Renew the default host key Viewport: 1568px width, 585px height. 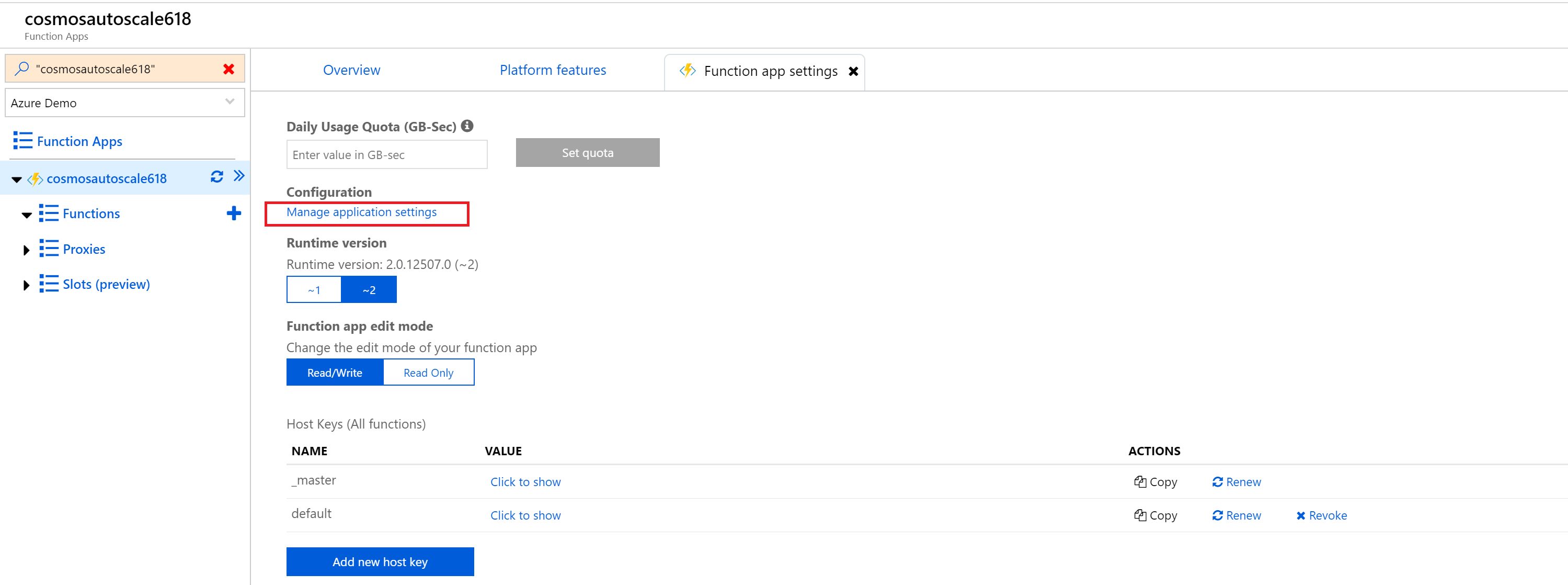(x=1237, y=515)
